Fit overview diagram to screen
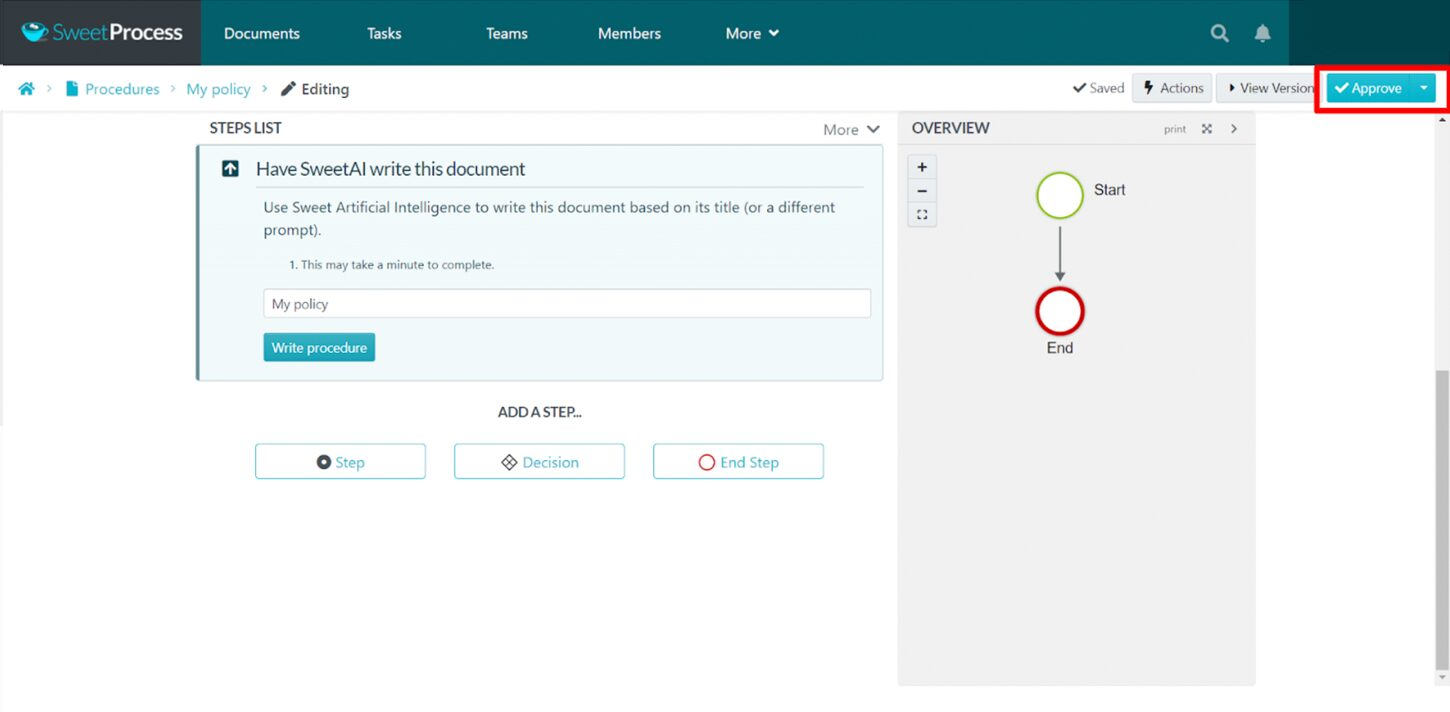This screenshot has width=1450, height=712. point(922,214)
